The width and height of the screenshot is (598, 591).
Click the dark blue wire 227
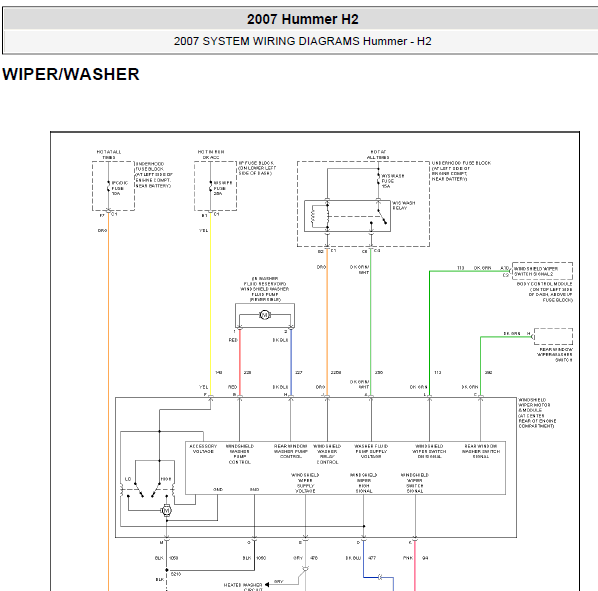[291, 362]
